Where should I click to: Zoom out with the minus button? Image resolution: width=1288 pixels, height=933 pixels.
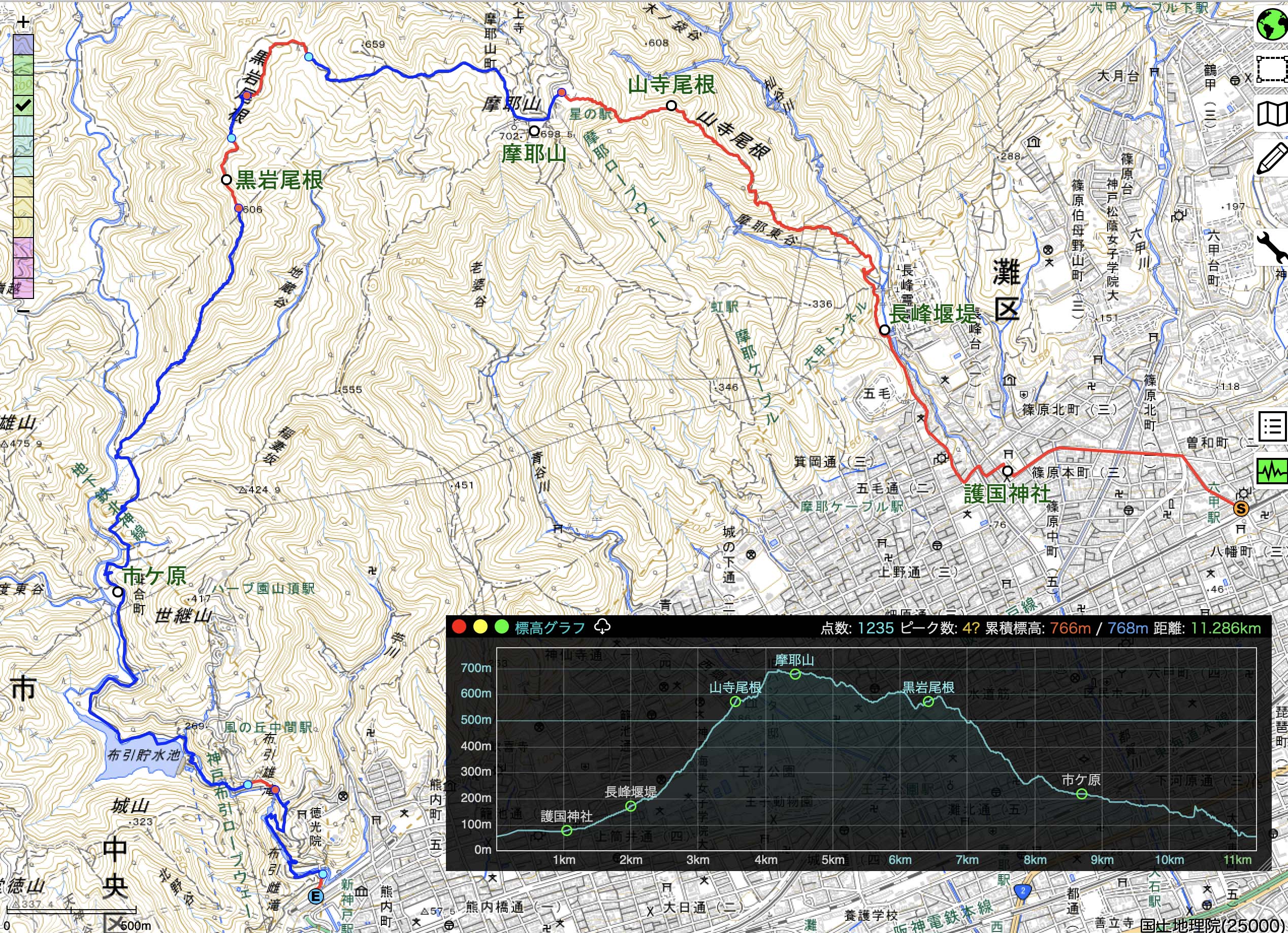(x=23, y=311)
